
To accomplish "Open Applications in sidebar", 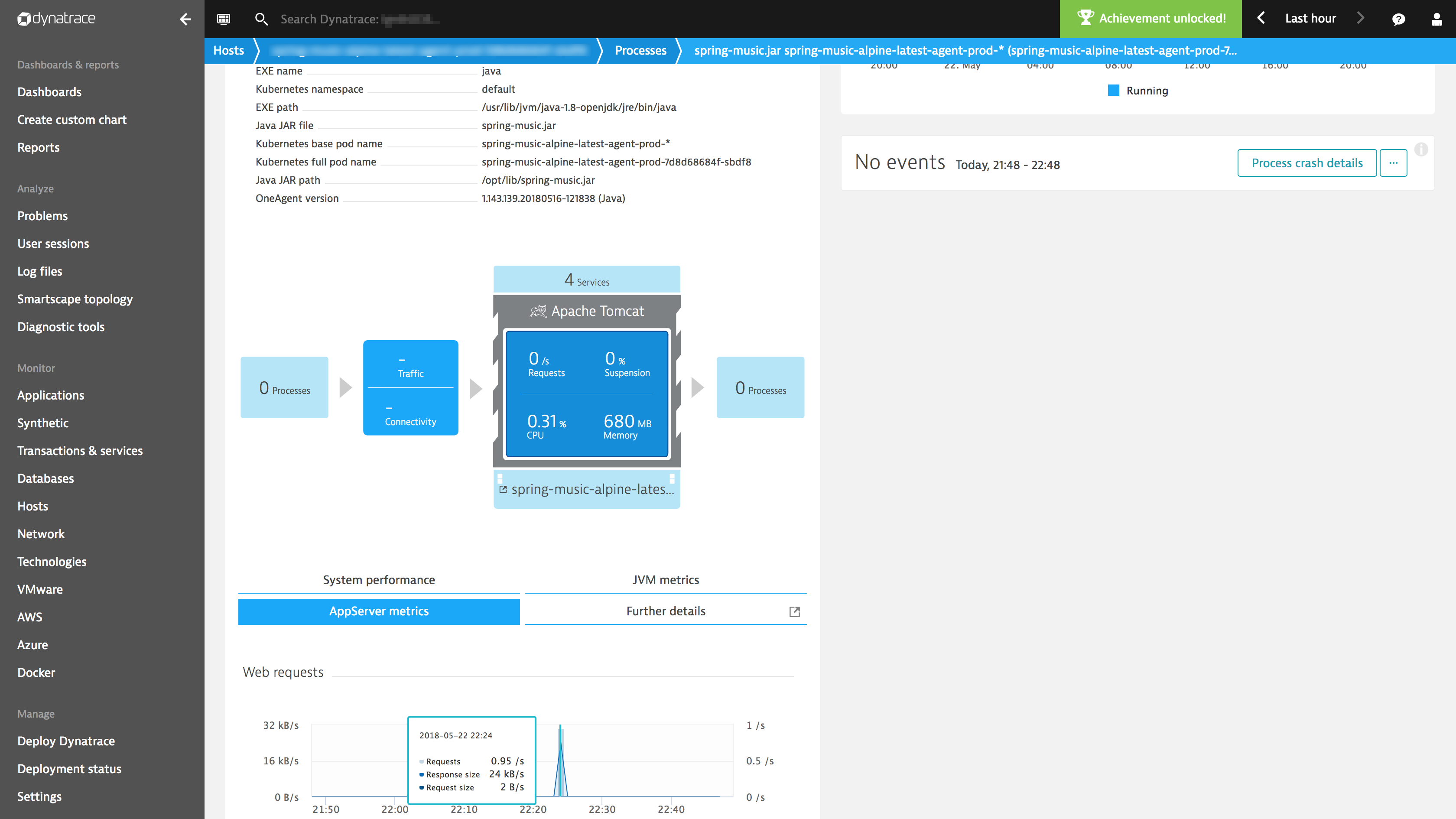I will tap(50, 395).
